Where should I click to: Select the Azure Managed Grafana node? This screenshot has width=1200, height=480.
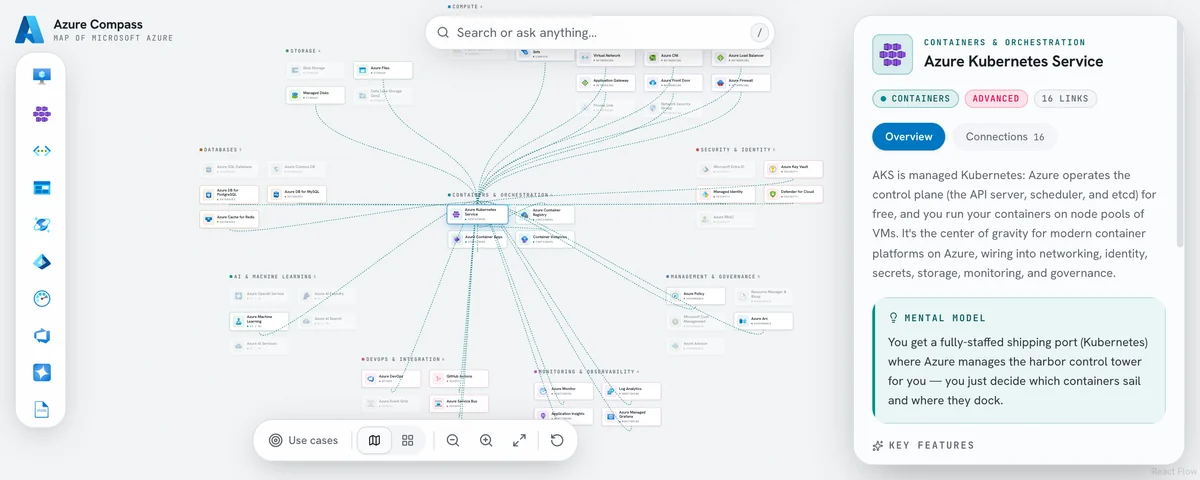coord(631,415)
